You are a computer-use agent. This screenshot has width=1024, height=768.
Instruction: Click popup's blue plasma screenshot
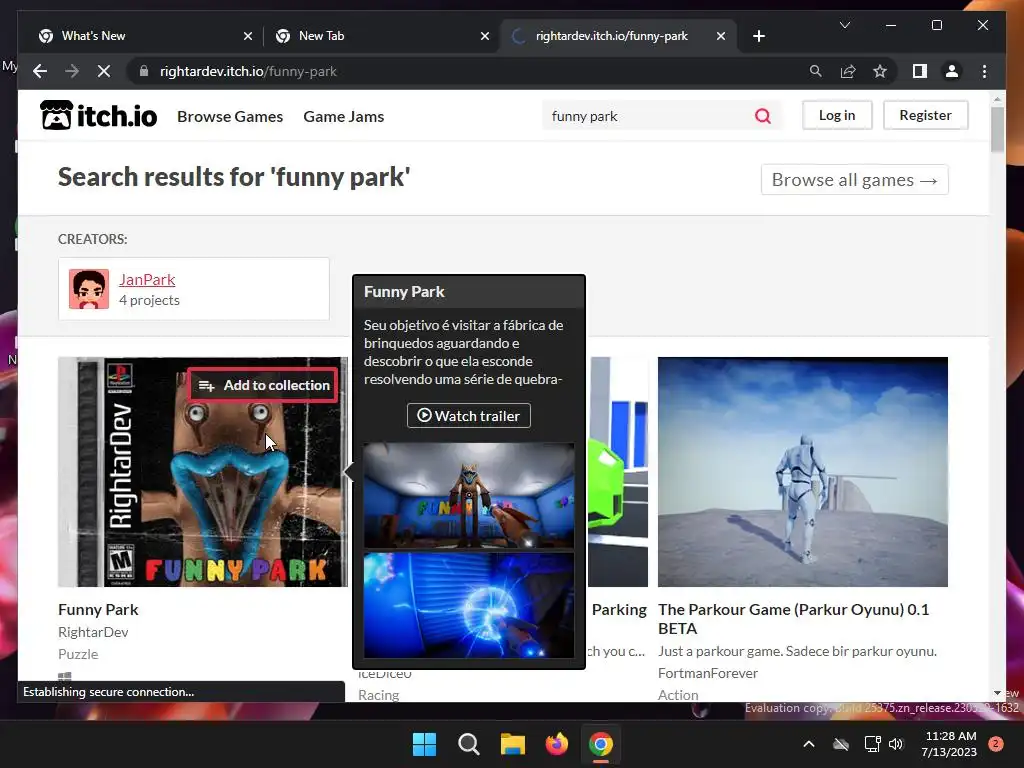click(x=469, y=605)
